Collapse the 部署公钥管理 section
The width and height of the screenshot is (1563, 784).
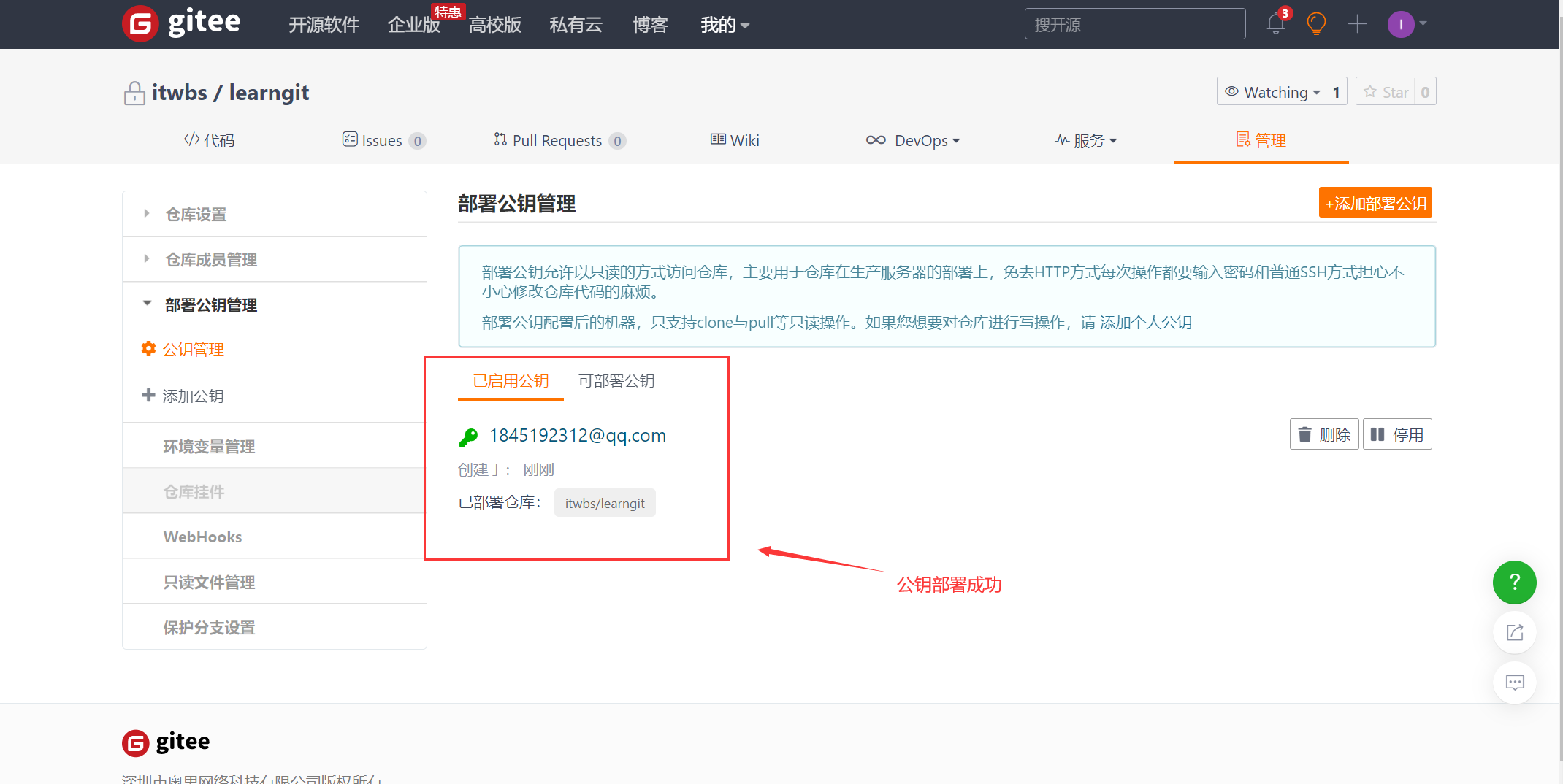[x=275, y=304]
